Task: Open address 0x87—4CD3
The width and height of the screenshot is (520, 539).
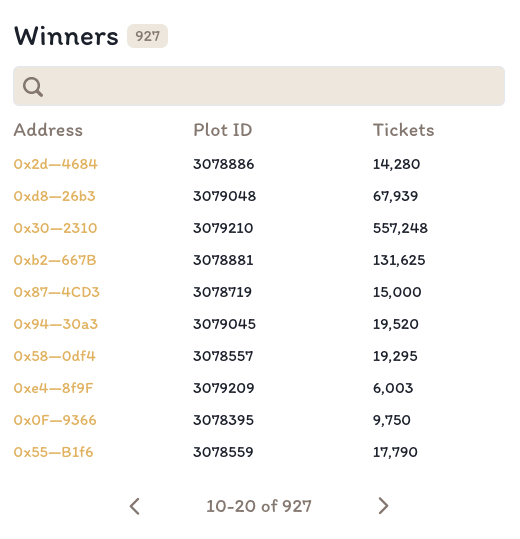Action: [56, 292]
